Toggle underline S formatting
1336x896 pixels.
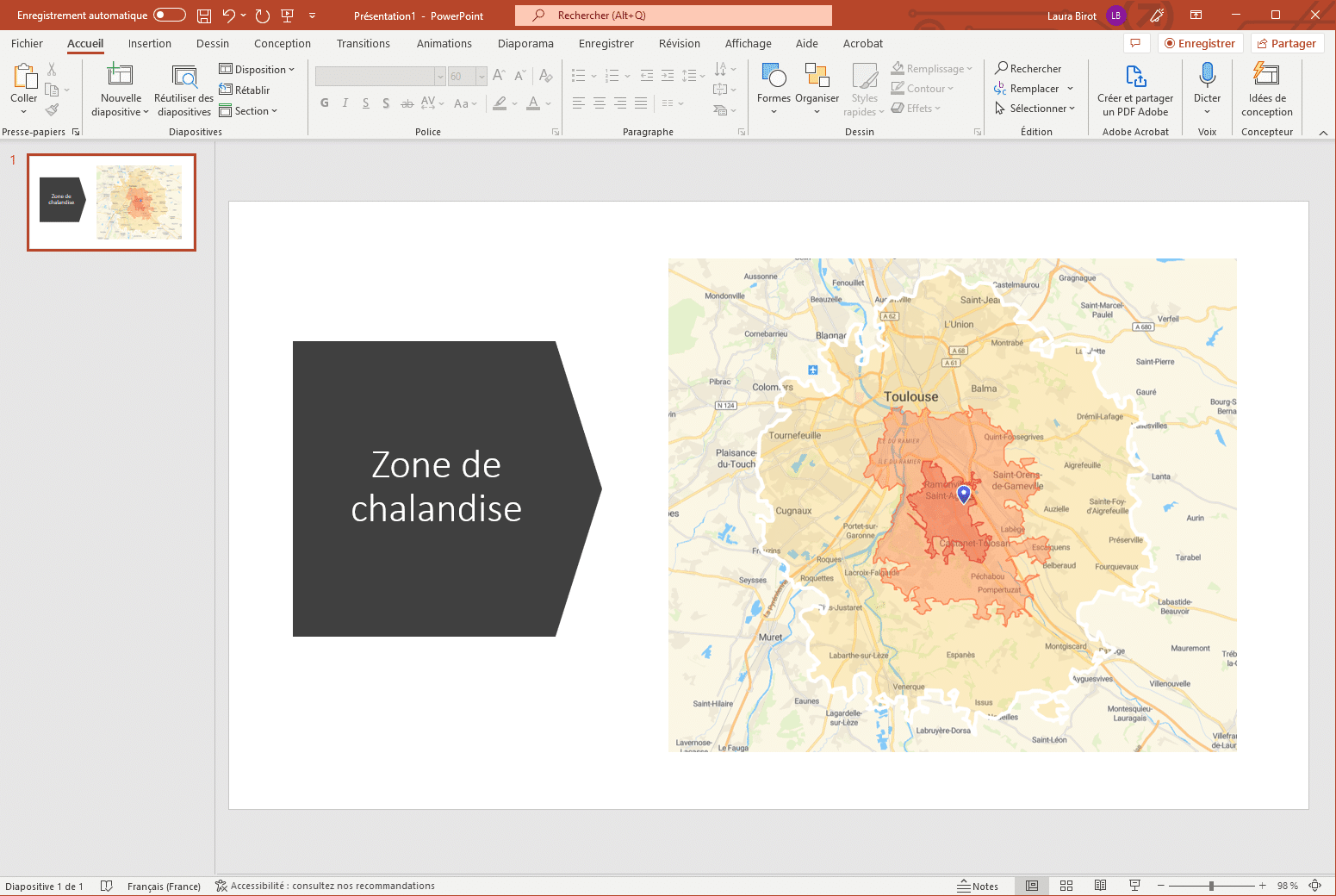pos(366,103)
